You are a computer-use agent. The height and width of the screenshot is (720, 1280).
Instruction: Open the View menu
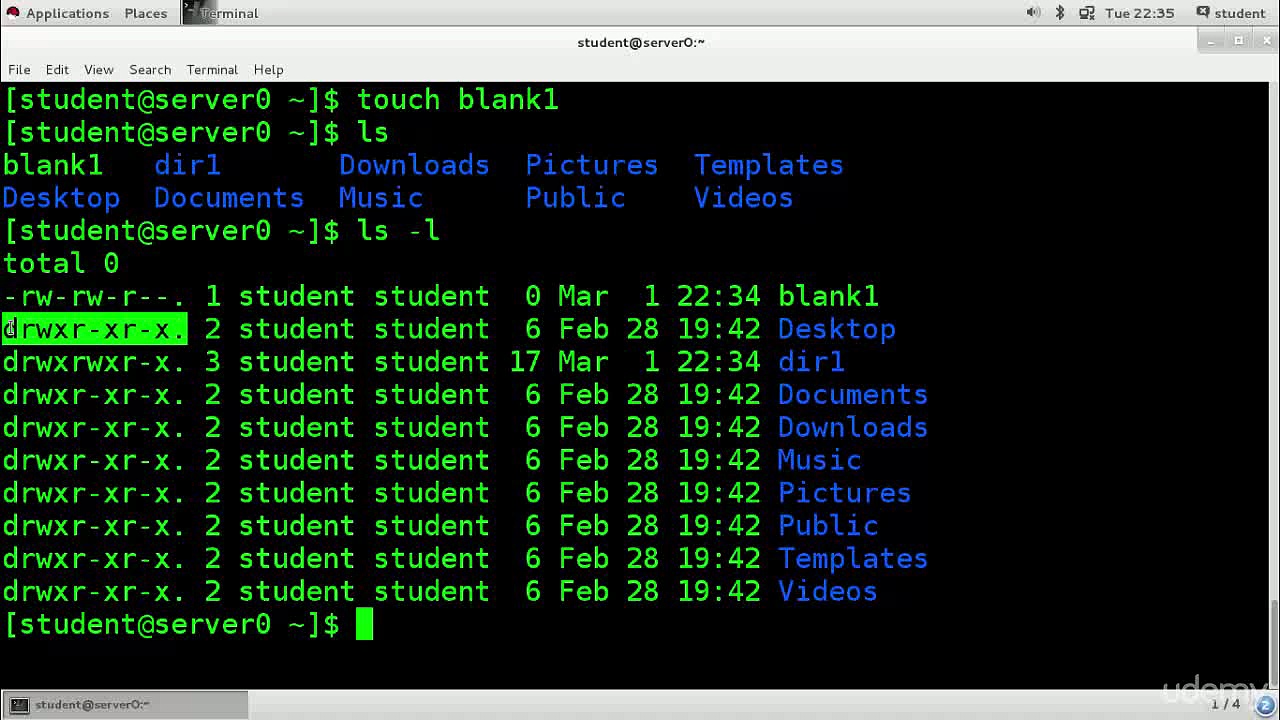click(98, 69)
